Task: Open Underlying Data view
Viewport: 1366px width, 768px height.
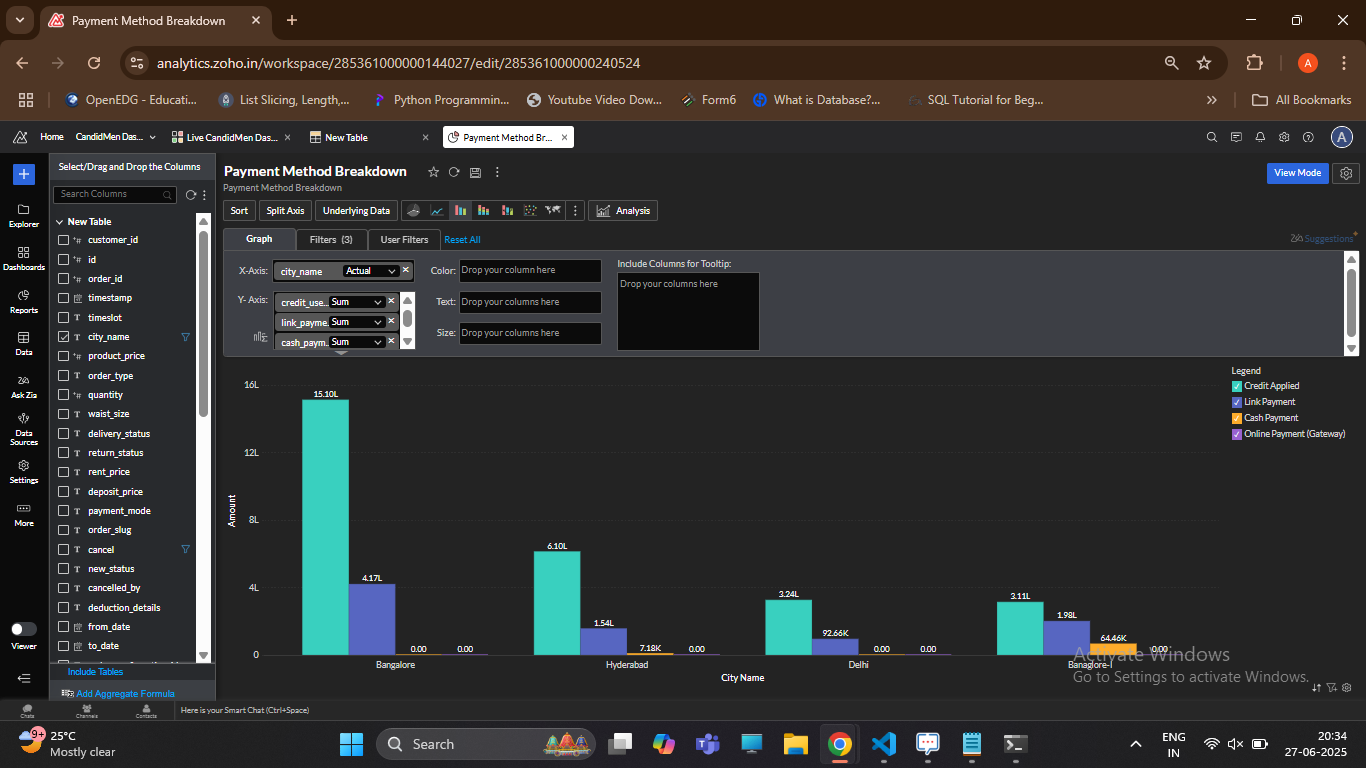Action: (356, 210)
